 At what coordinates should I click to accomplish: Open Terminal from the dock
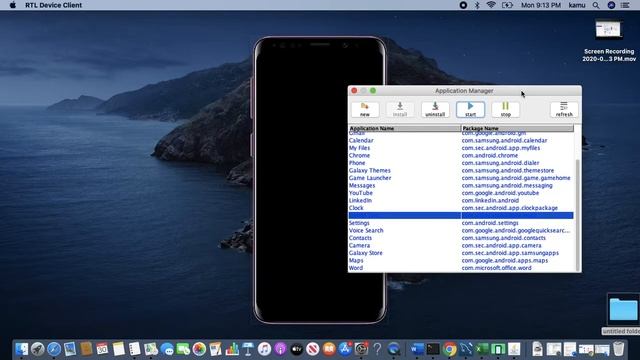(x=433, y=349)
